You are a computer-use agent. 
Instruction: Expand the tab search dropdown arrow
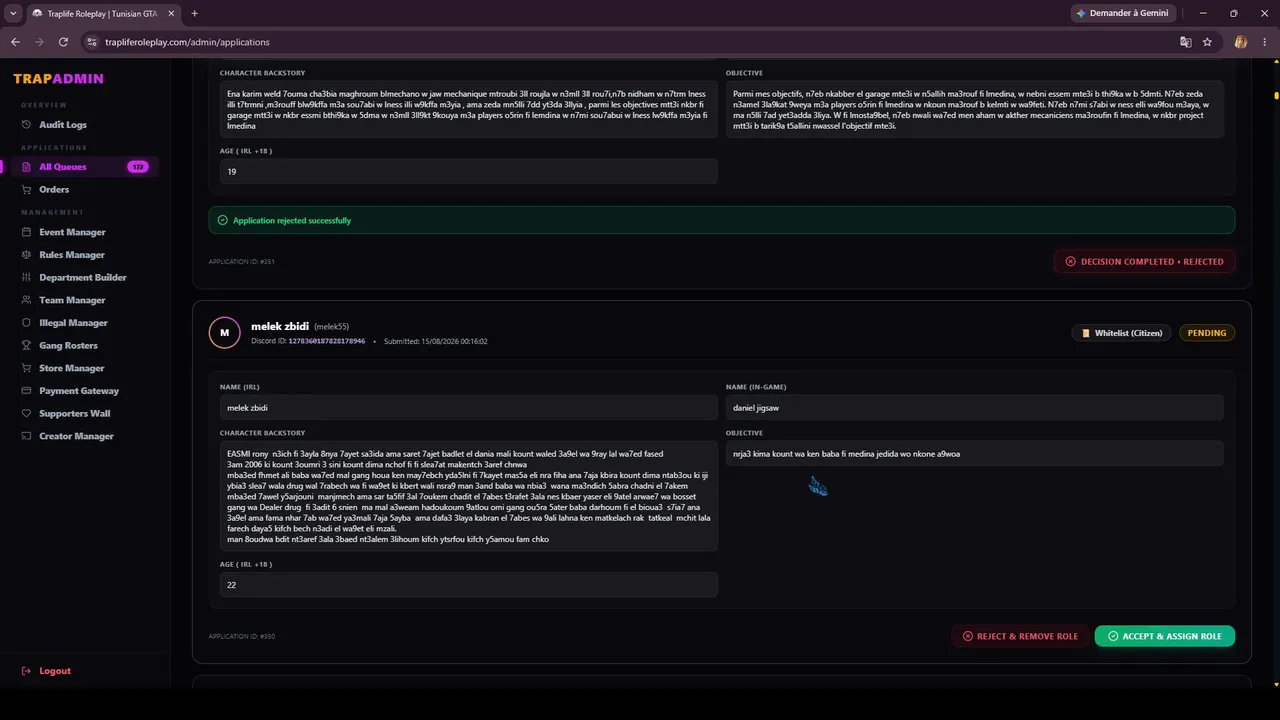pyautogui.click(x=13, y=13)
